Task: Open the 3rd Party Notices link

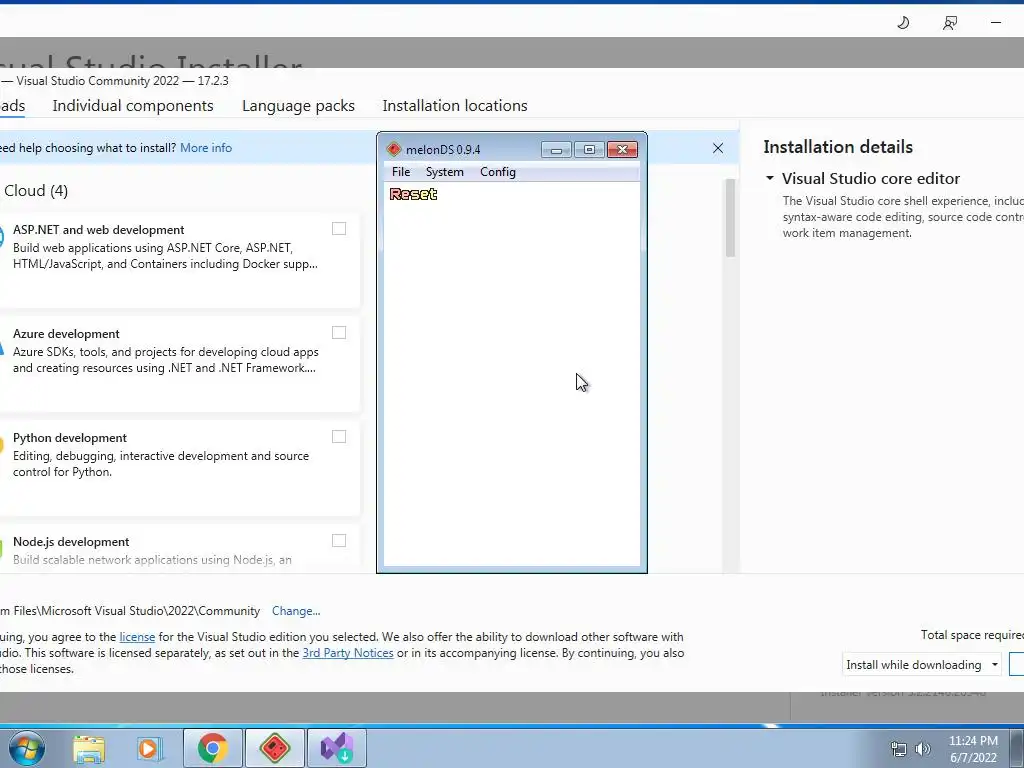Action: (348, 653)
